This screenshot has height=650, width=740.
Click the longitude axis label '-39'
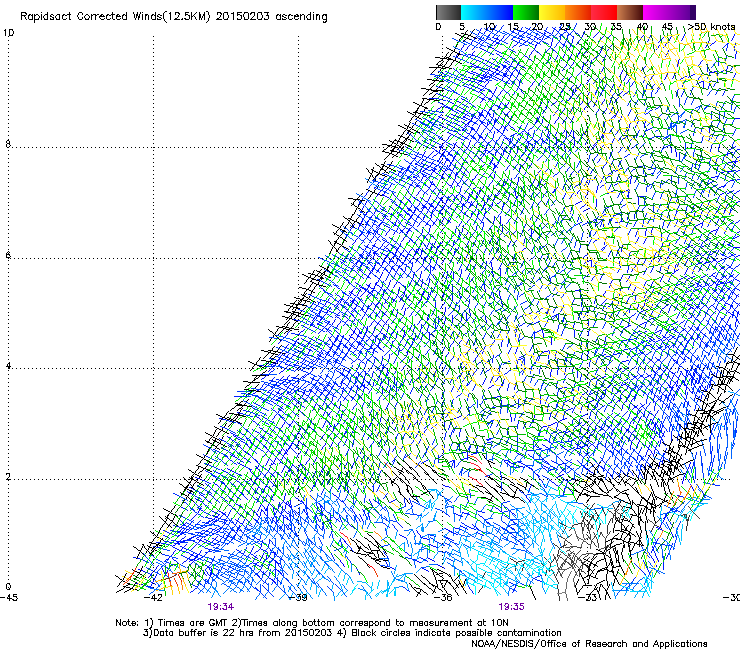tap(298, 598)
